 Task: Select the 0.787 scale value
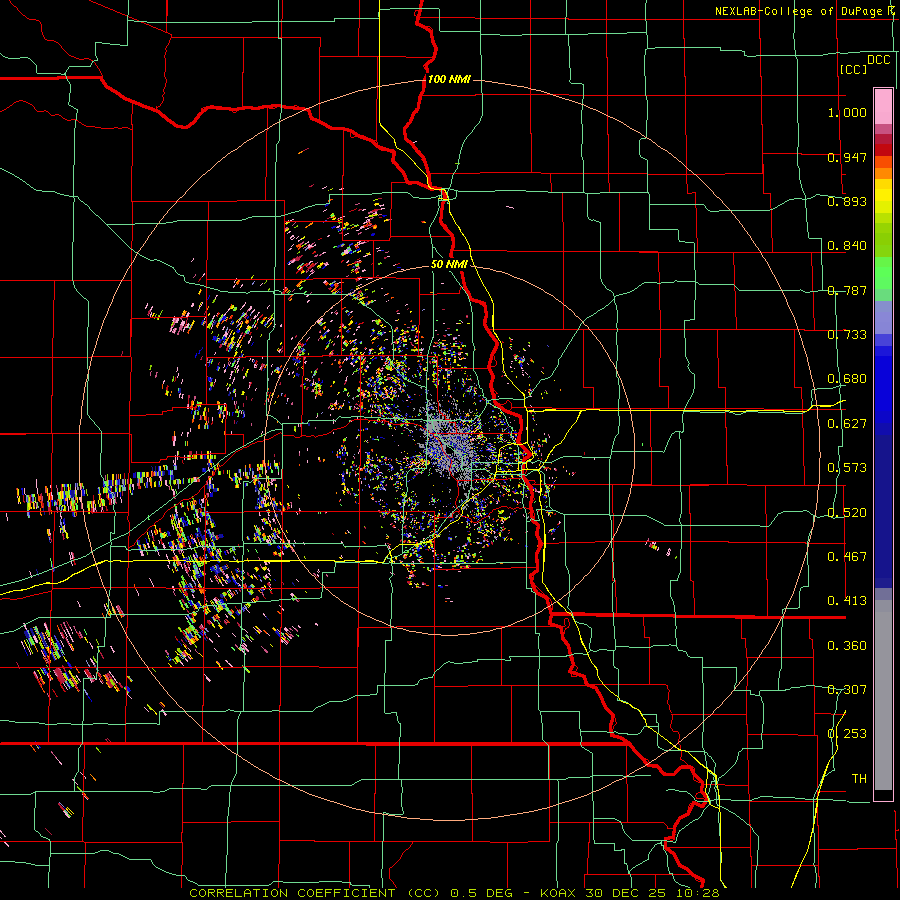pyautogui.click(x=847, y=290)
